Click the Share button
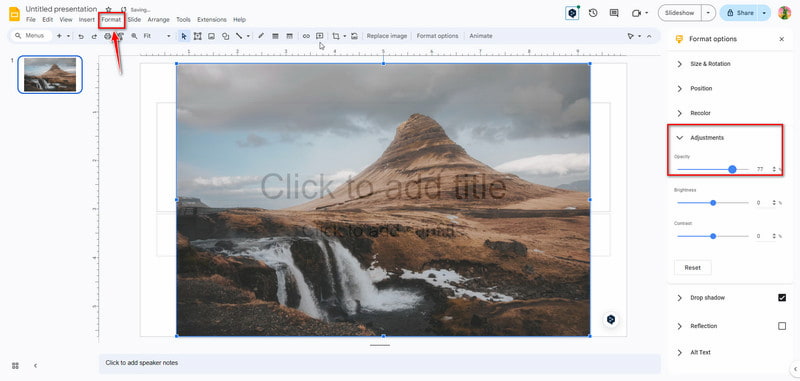 [x=739, y=13]
